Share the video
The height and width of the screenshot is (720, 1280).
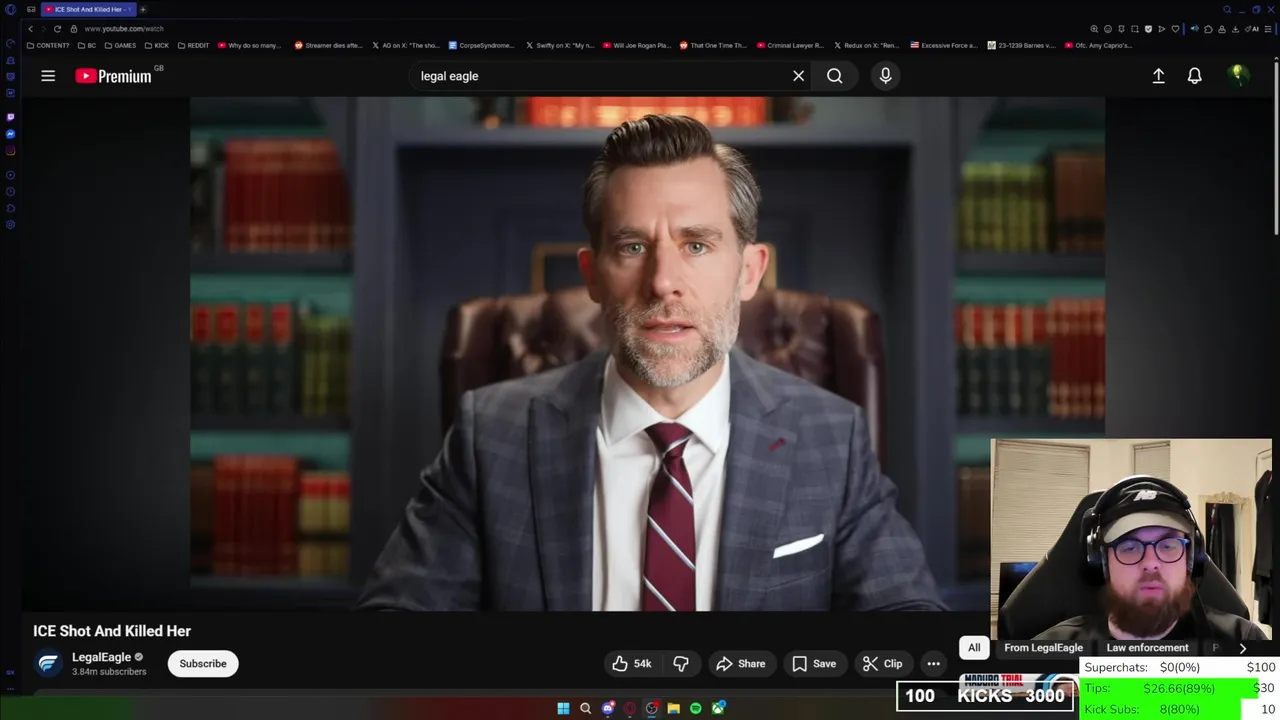click(741, 663)
